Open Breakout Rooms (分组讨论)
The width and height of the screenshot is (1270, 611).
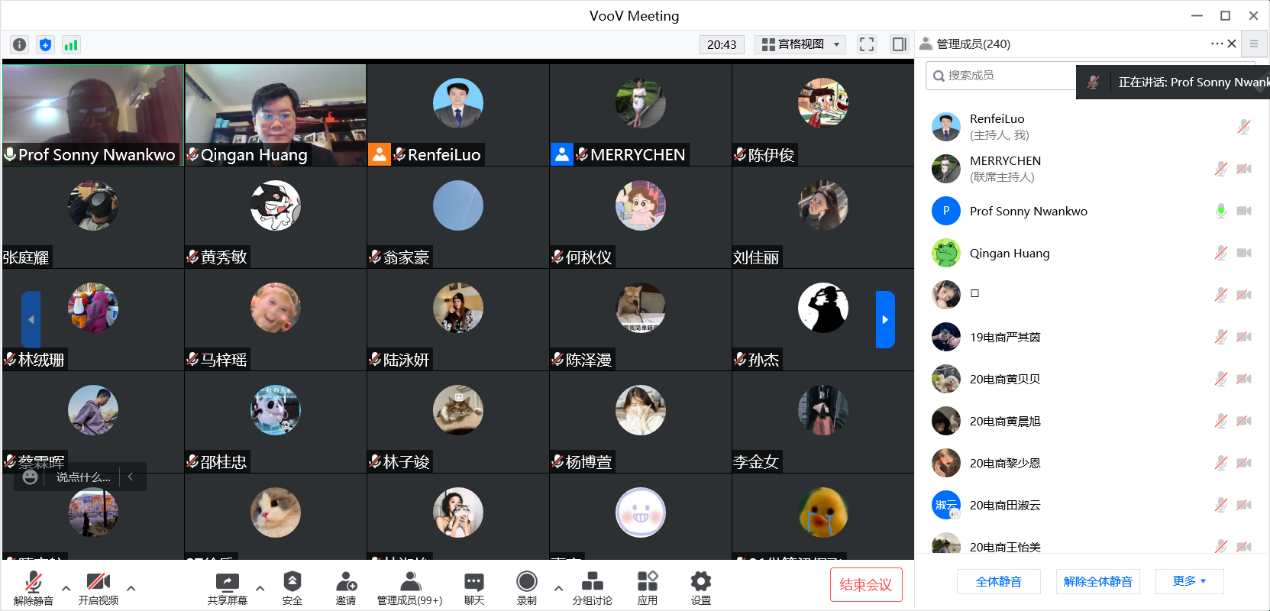pyautogui.click(x=592, y=588)
